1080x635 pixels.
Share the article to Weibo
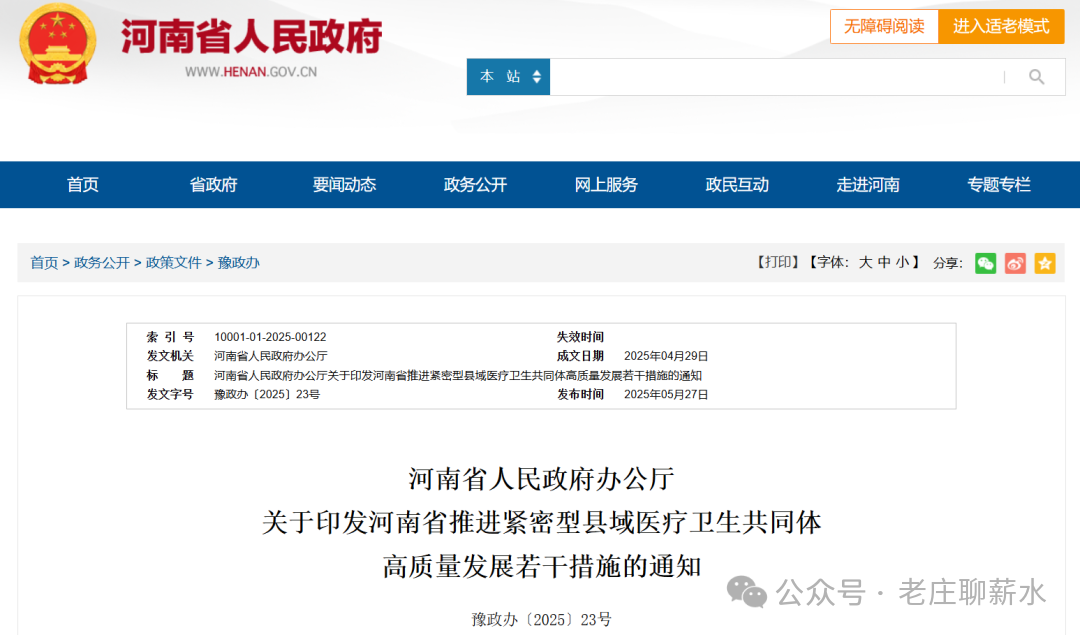(x=1015, y=263)
